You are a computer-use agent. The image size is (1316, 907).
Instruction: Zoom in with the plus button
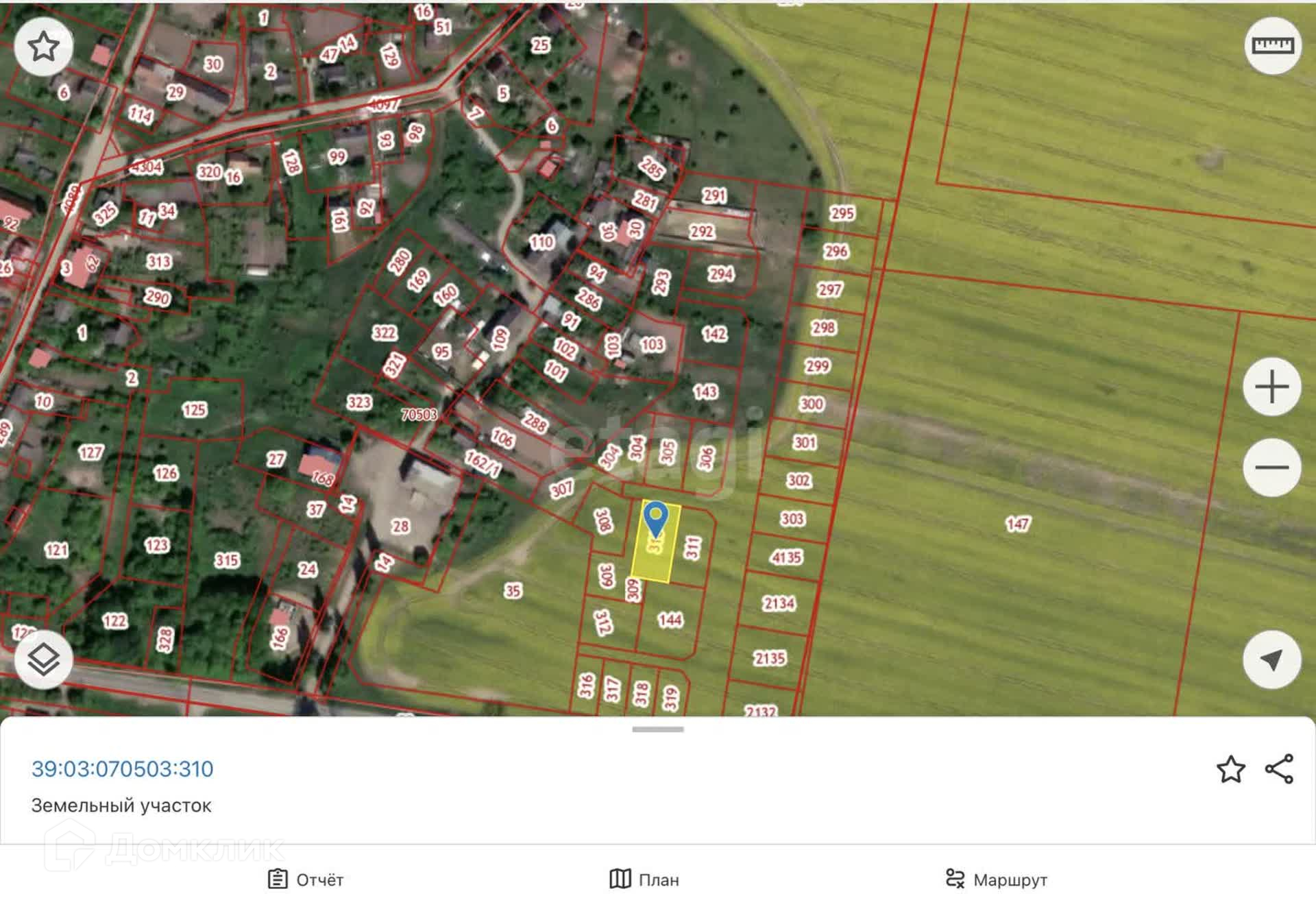[x=1271, y=387]
